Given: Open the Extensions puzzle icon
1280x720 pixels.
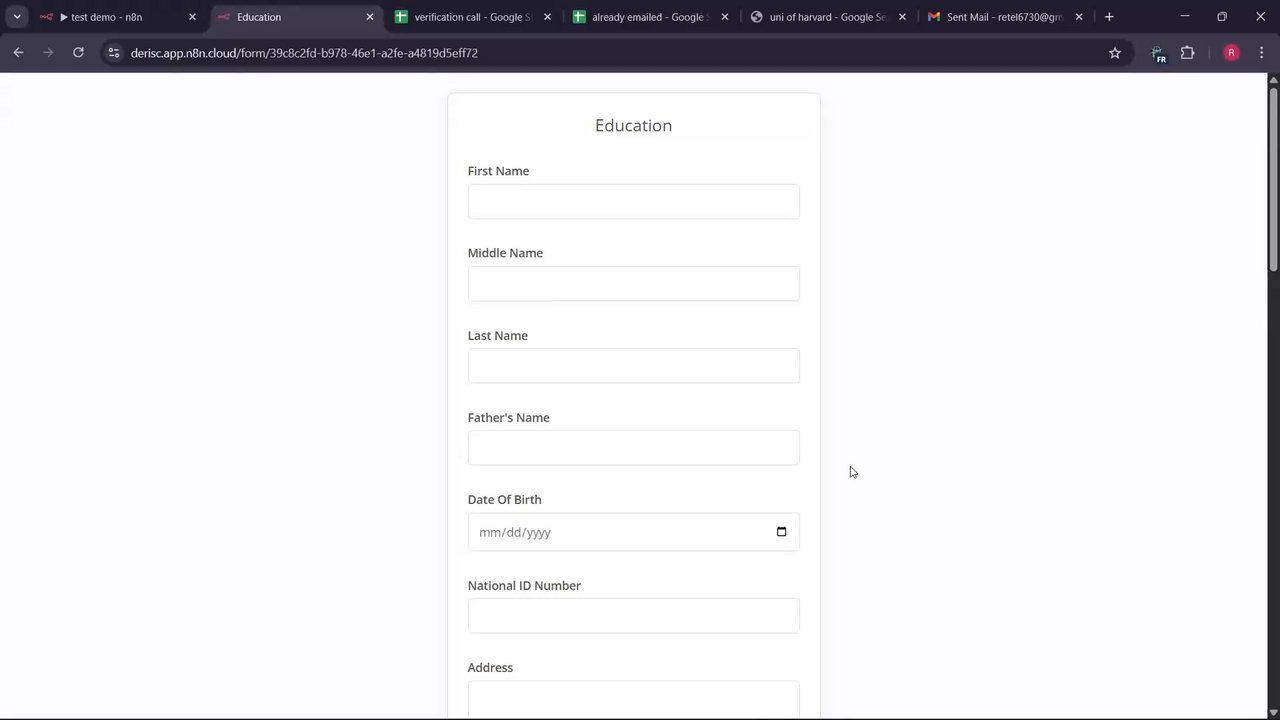Looking at the screenshot, I should [x=1188, y=53].
